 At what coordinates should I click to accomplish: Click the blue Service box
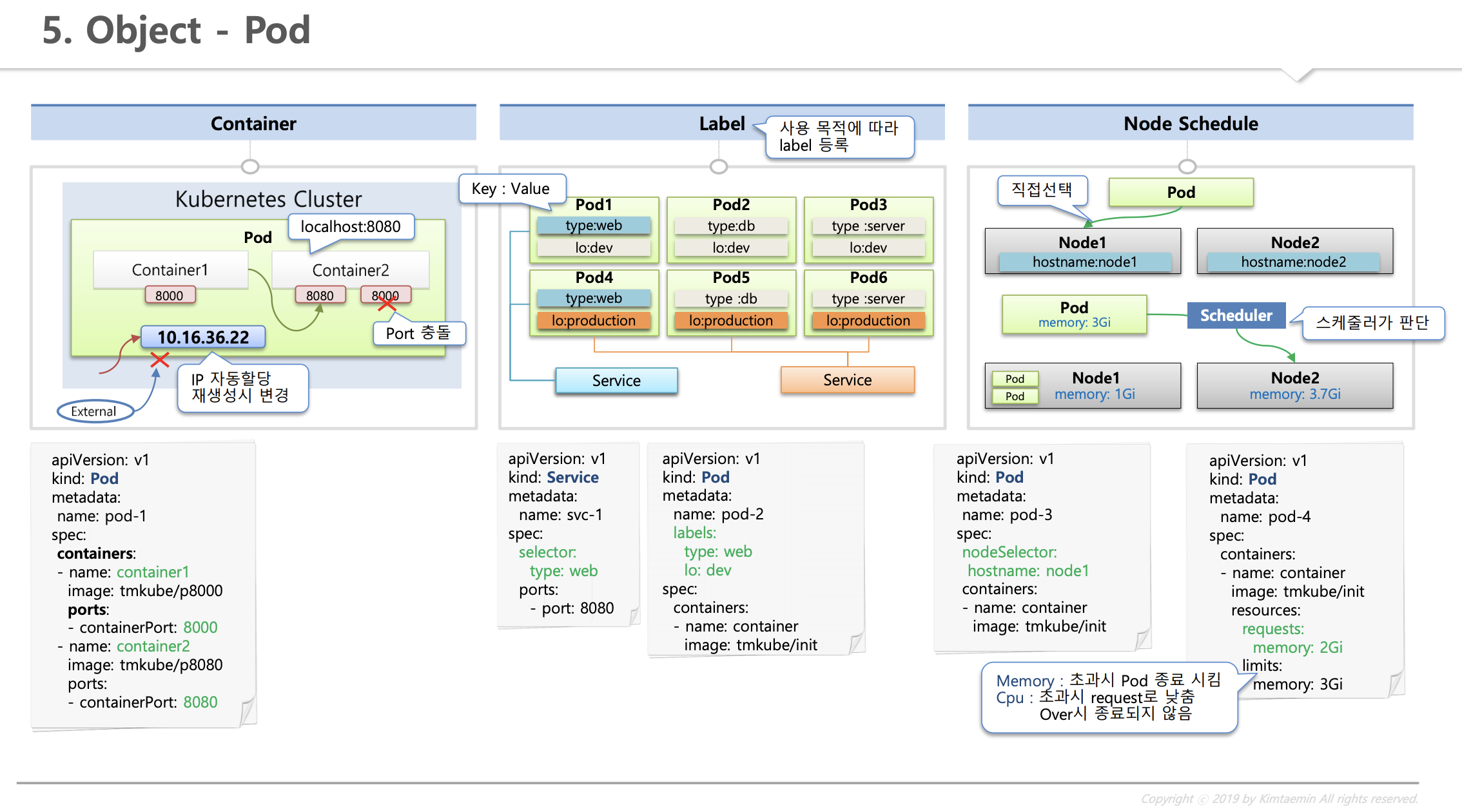[616, 380]
